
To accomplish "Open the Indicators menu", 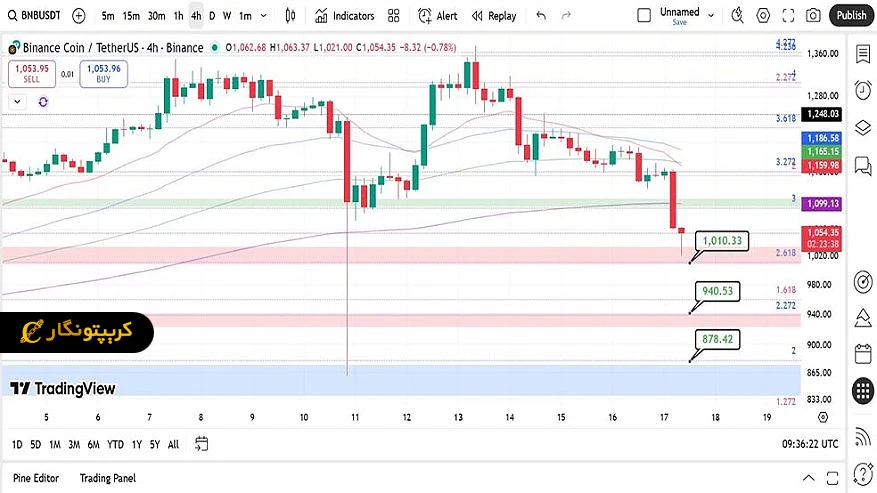I will click(344, 16).
